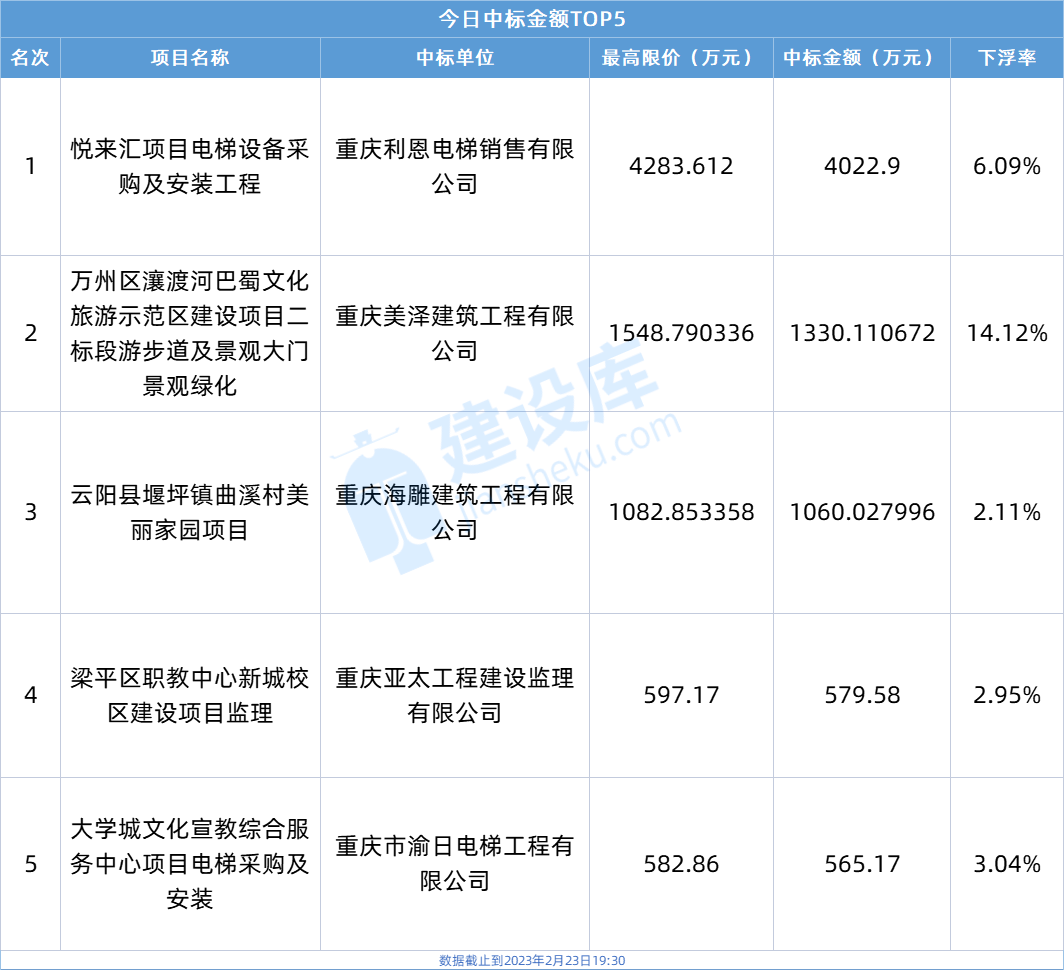The height and width of the screenshot is (970, 1064).
Task: Click the price limit value 597.17
Action: click(x=681, y=696)
